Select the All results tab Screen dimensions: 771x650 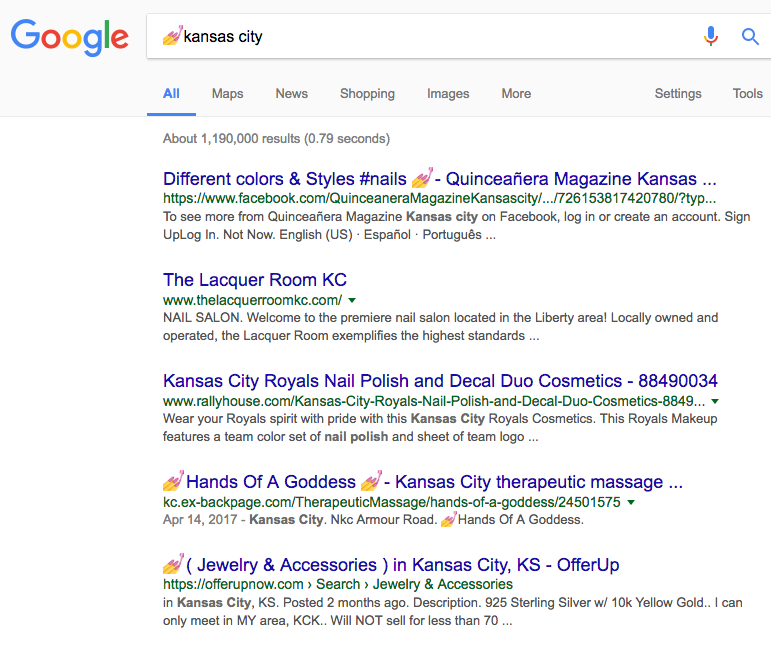point(171,93)
